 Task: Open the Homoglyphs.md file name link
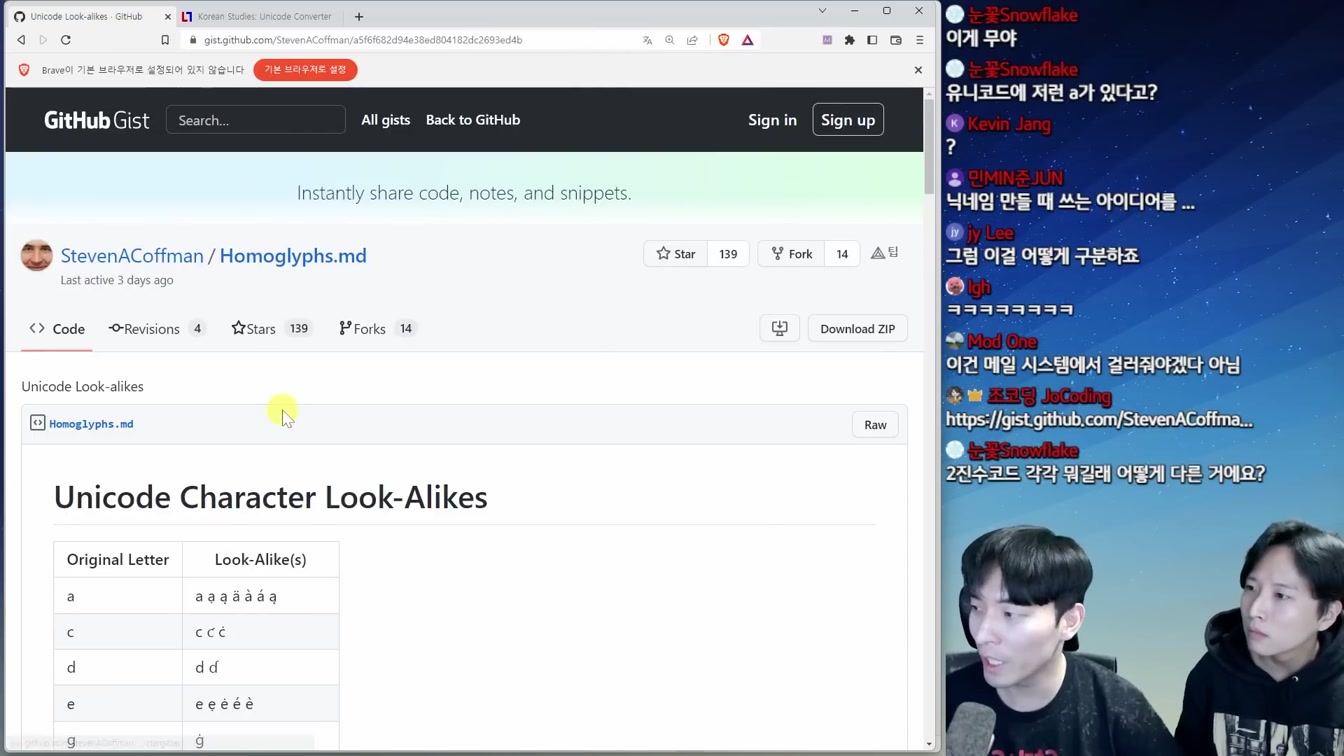coord(91,424)
